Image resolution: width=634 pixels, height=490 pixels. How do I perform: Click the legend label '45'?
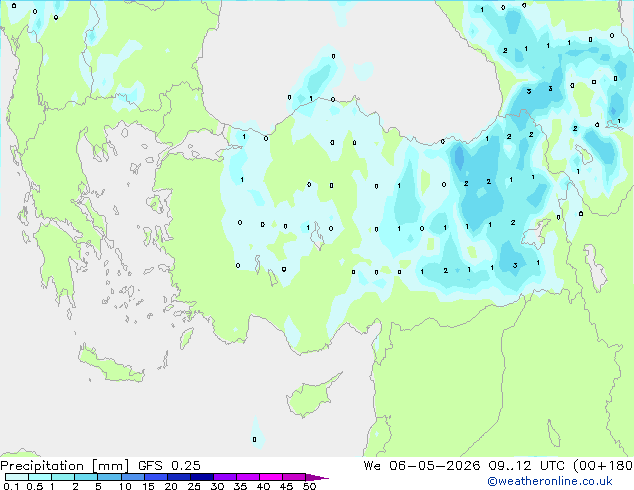286,486
